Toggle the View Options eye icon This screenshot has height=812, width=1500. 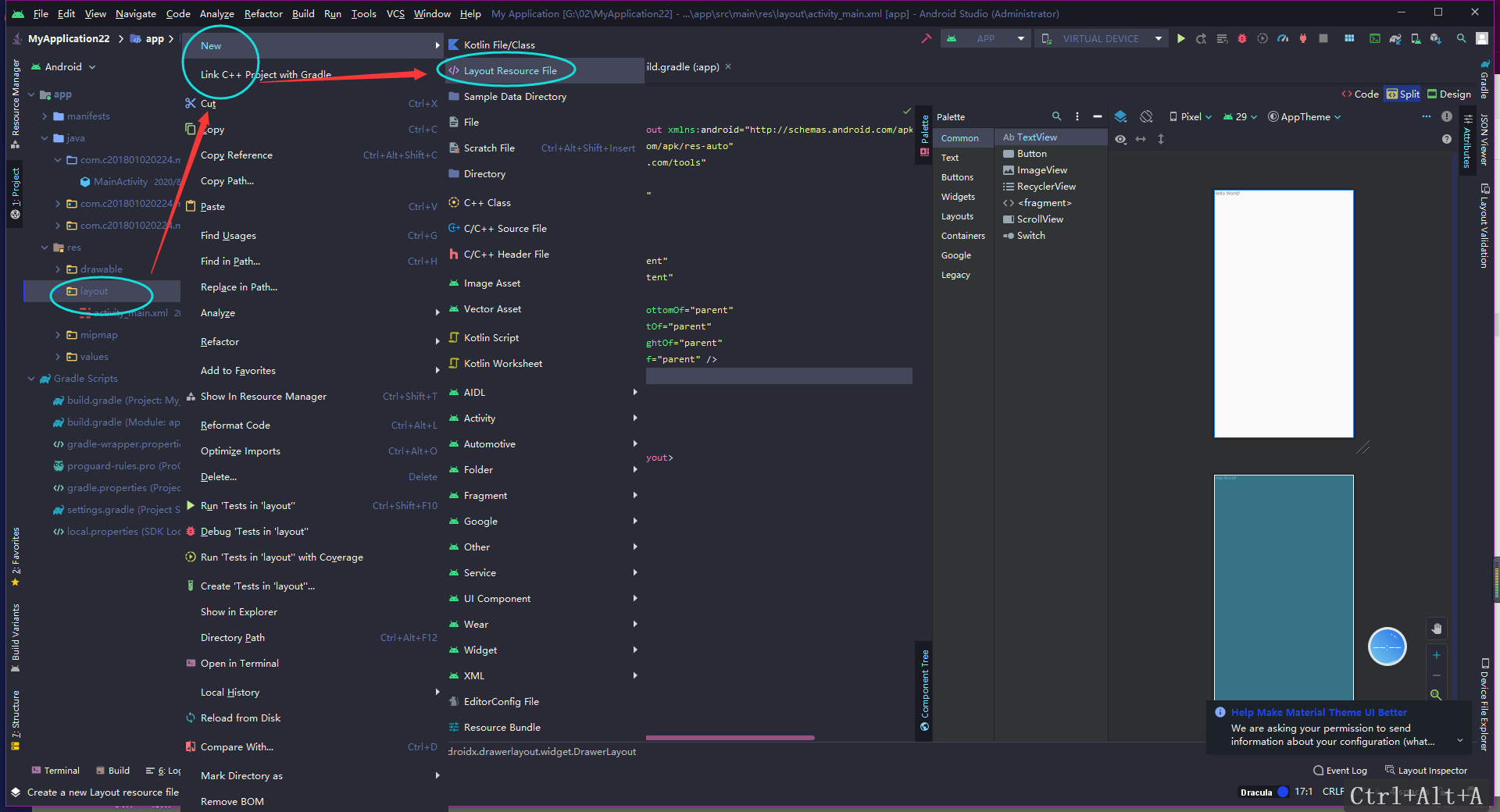1120,139
